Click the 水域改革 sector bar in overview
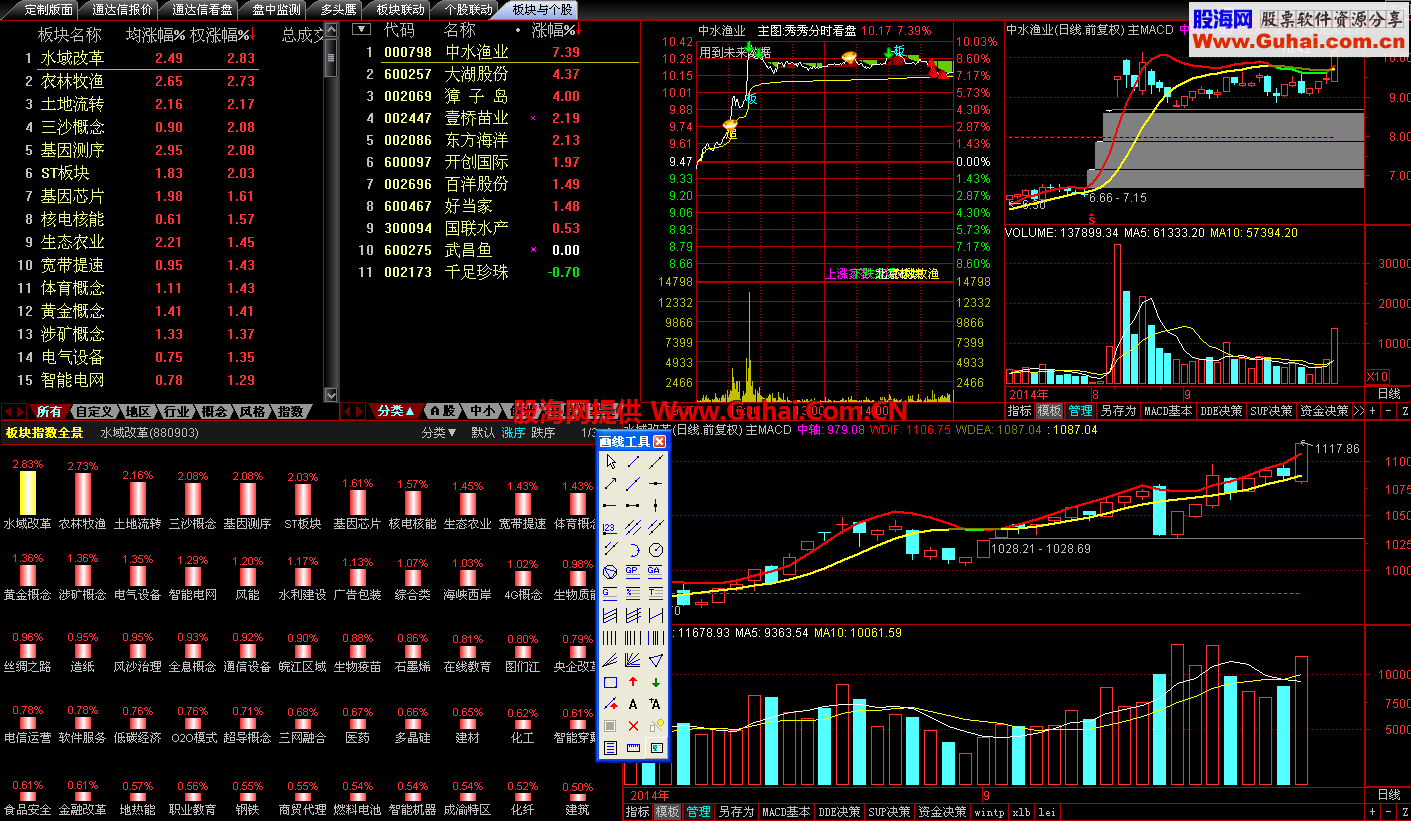 pyautogui.click(x=28, y=493)
